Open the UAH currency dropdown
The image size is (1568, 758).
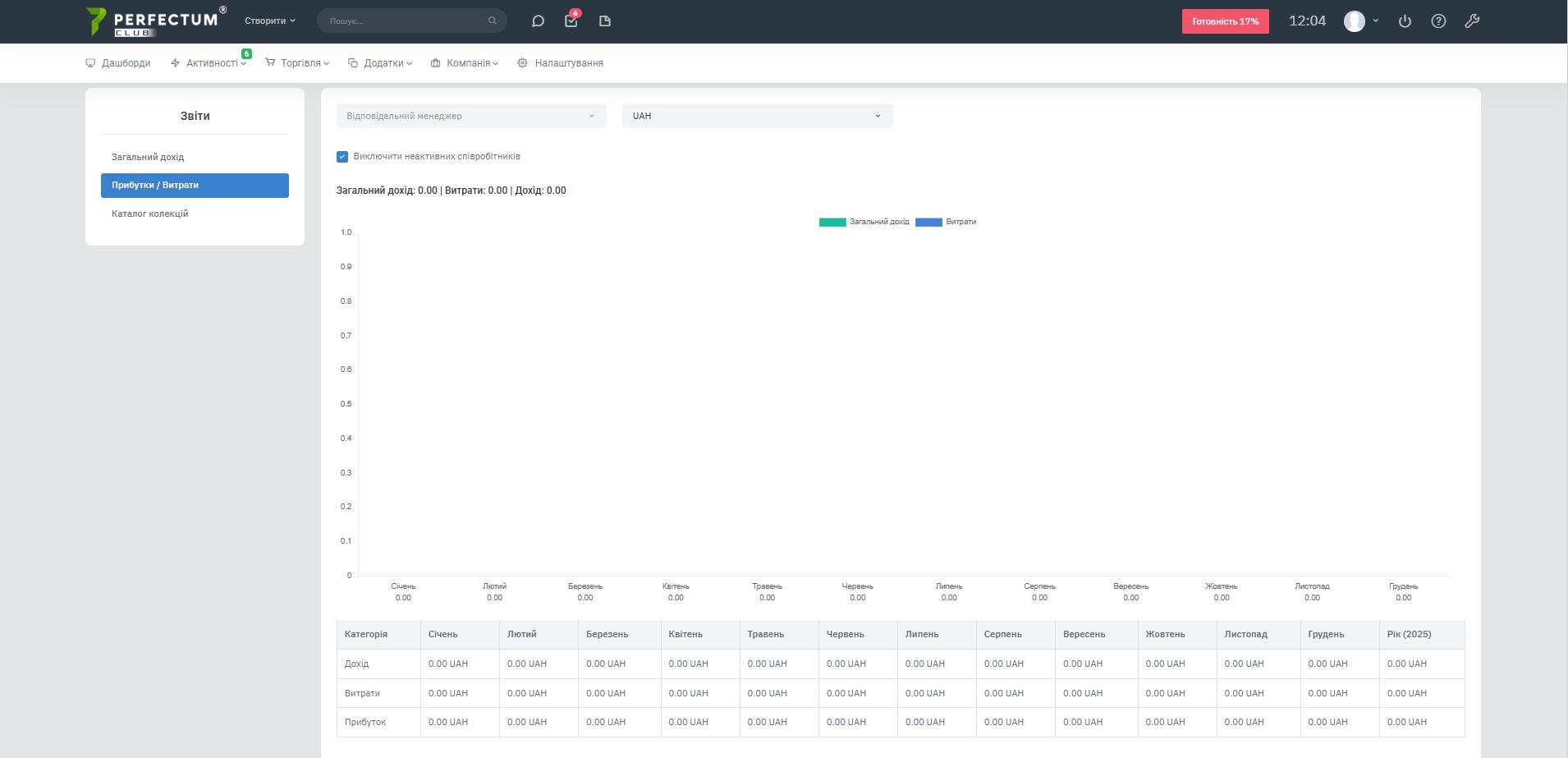tap(757, 116)
